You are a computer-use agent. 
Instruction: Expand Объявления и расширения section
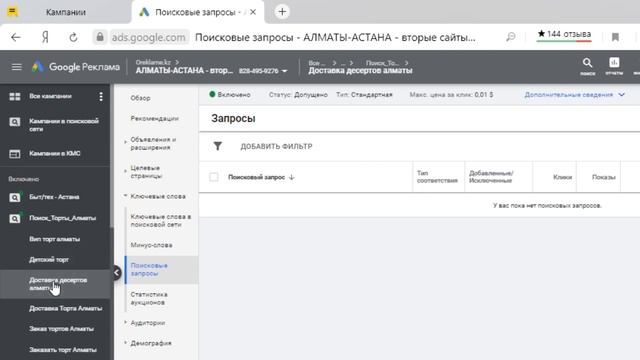pyautogui.click(x=125, y=142)
